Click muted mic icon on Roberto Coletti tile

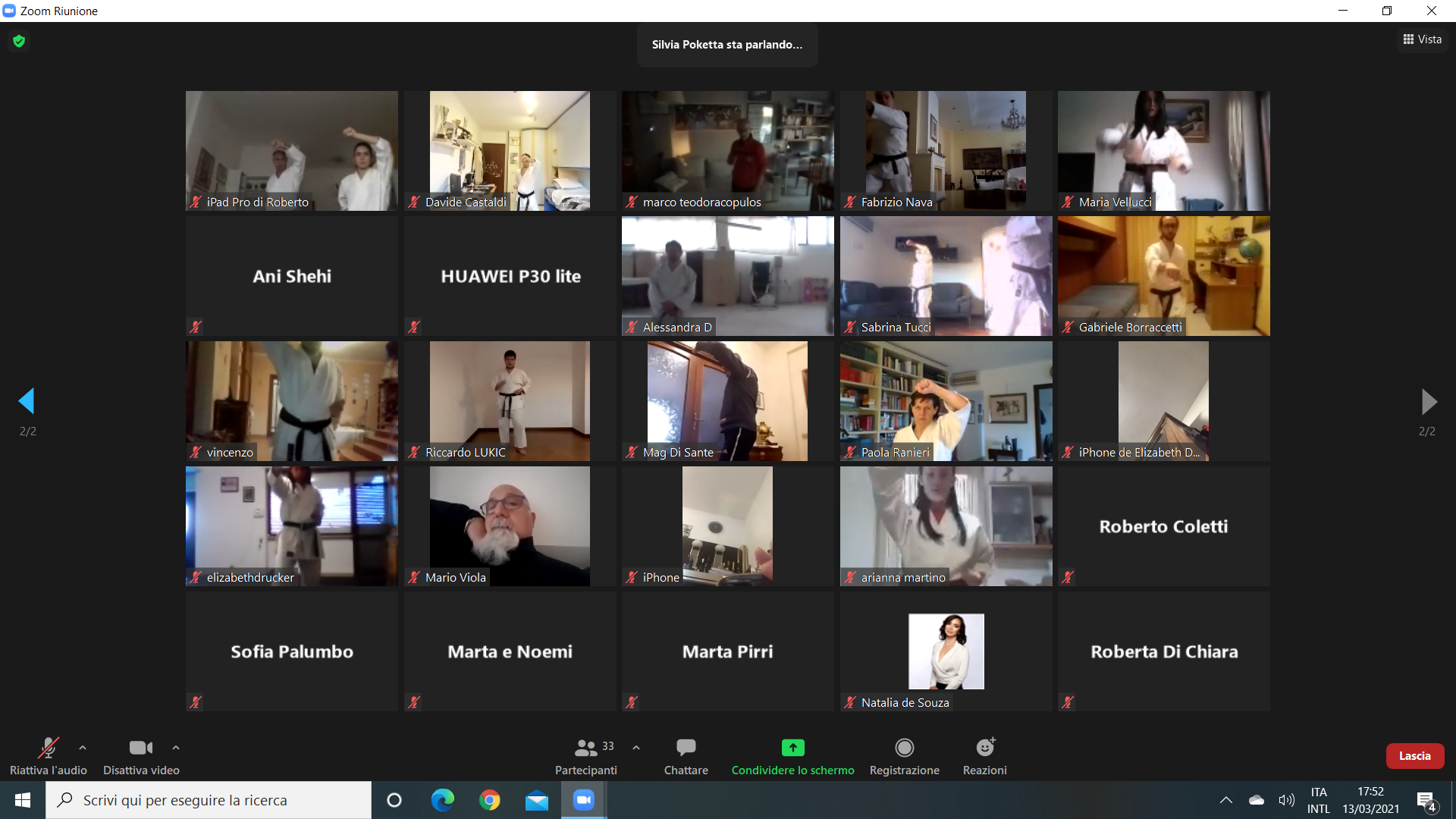pos(1068,577)
